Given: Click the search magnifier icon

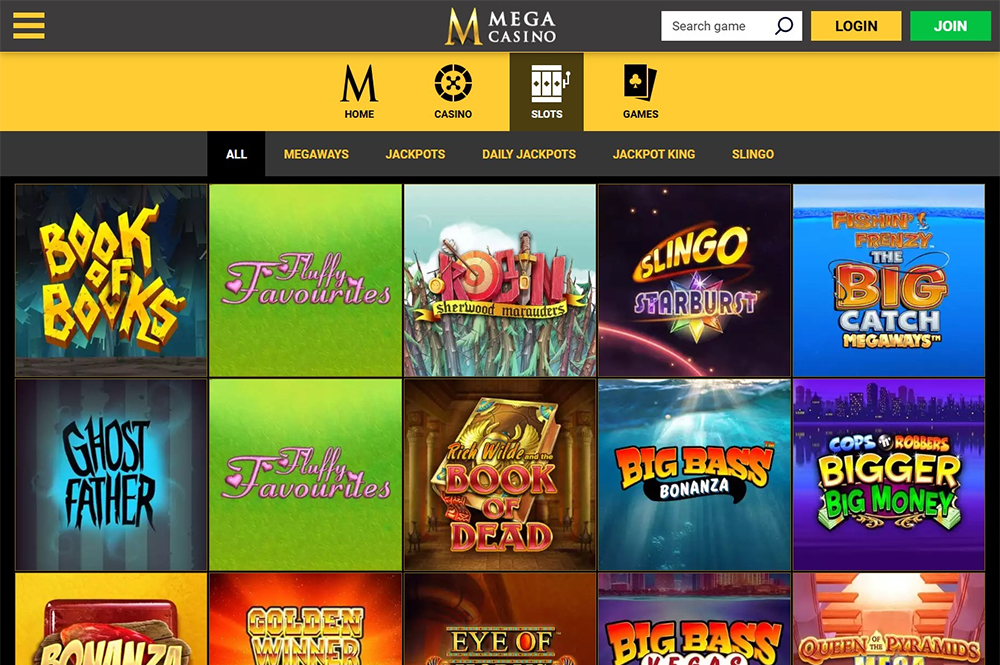Looking at the screenshot, I should pos(784,26).
